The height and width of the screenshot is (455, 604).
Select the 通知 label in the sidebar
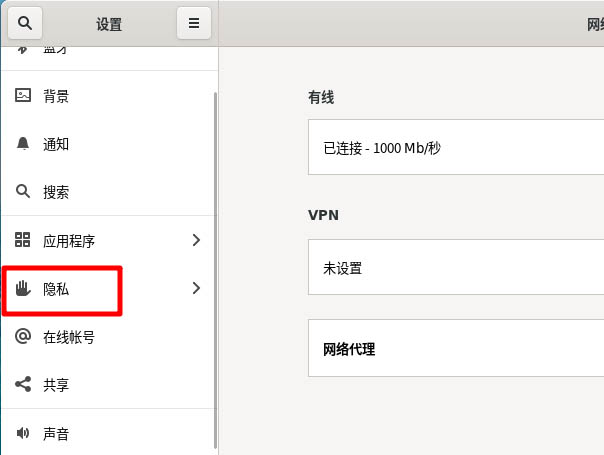point(56,144)
